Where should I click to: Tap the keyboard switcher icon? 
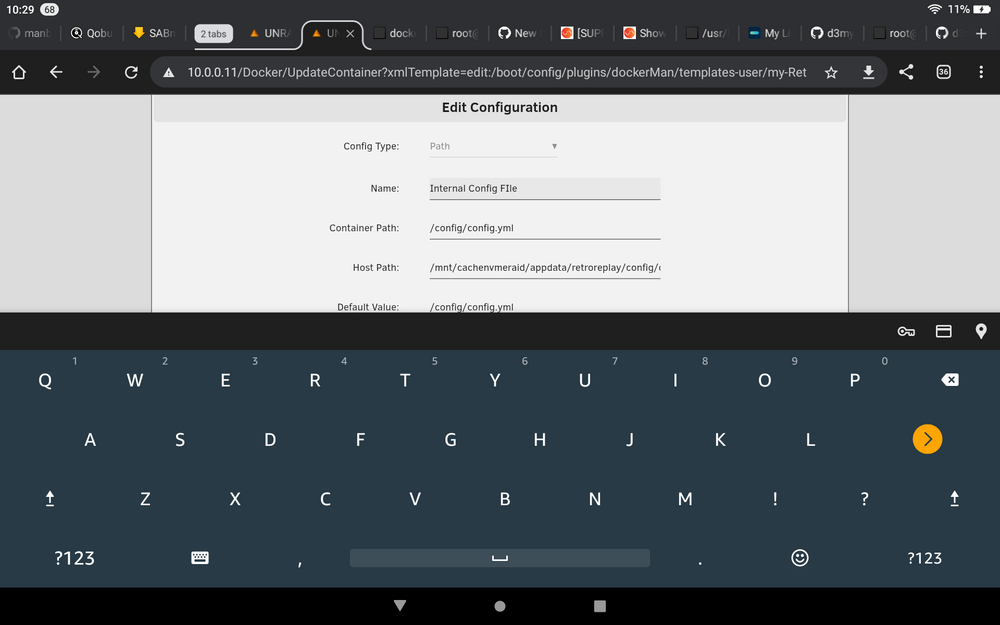(200, 558)
